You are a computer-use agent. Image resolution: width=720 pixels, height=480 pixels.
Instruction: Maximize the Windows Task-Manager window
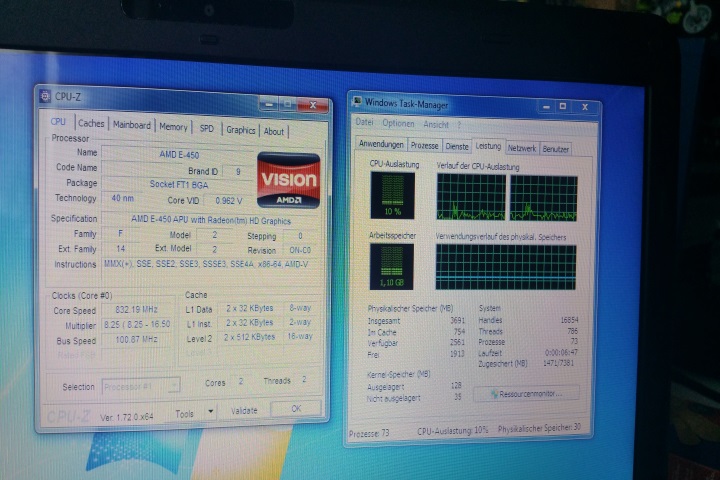[x=562, y=106]
